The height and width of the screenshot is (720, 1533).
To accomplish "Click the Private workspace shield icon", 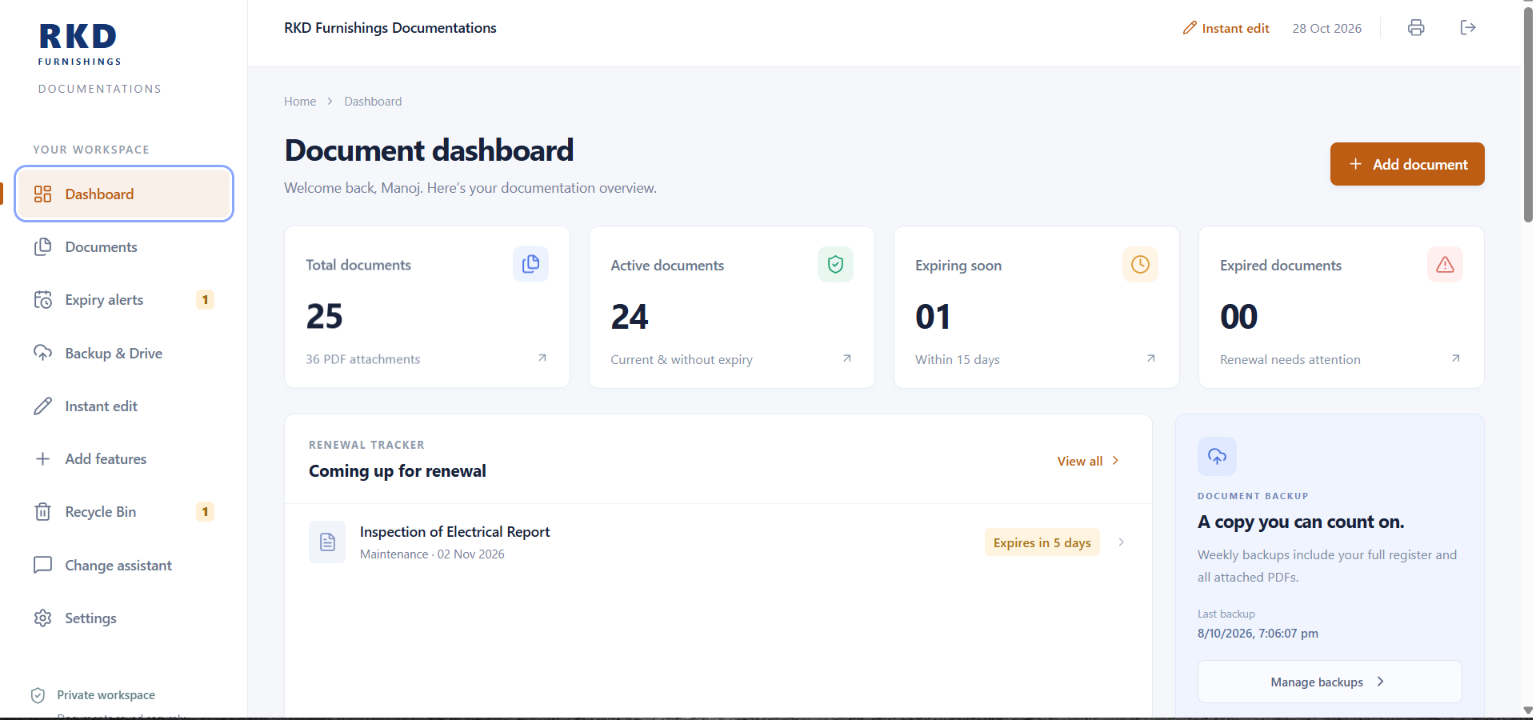I will pos(38,695).
